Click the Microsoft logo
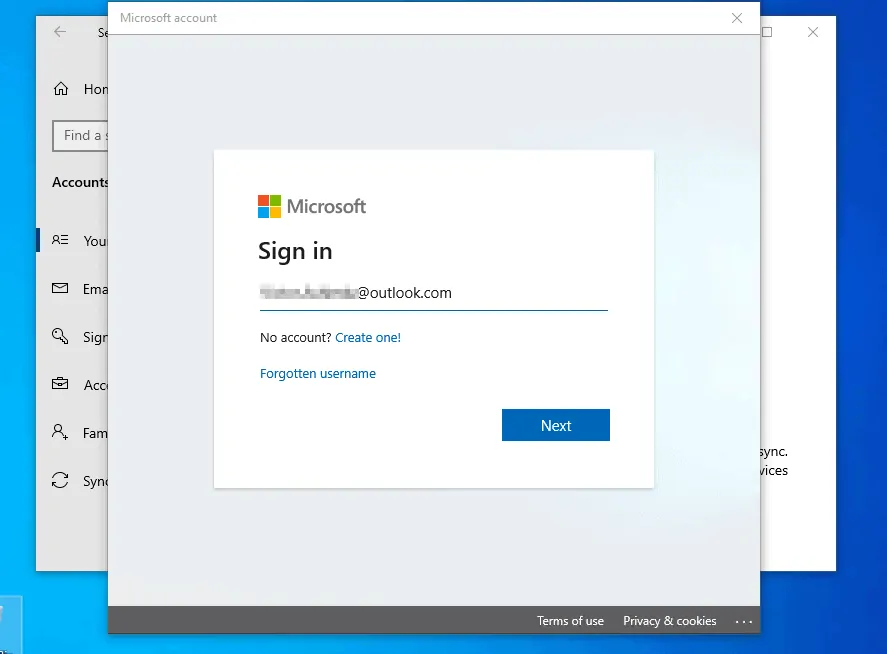 (x=312, y=206)
